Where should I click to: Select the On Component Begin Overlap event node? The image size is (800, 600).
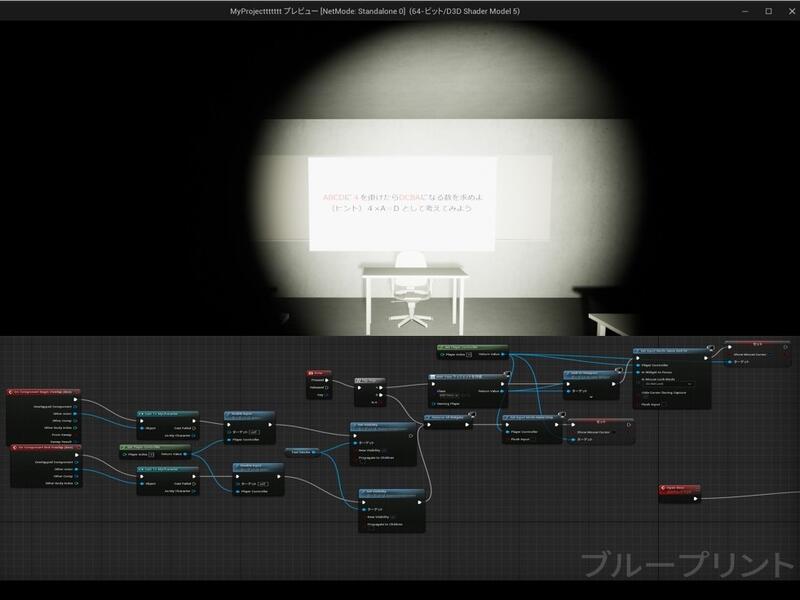coord(44,392)
